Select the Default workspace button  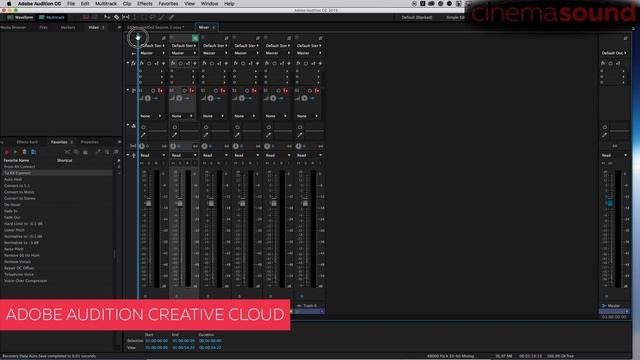click(417, 18)
